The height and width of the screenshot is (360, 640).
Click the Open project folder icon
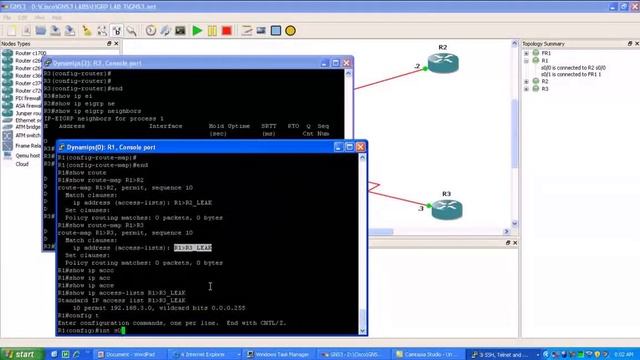pyautogui.click(x=40, y=31)
